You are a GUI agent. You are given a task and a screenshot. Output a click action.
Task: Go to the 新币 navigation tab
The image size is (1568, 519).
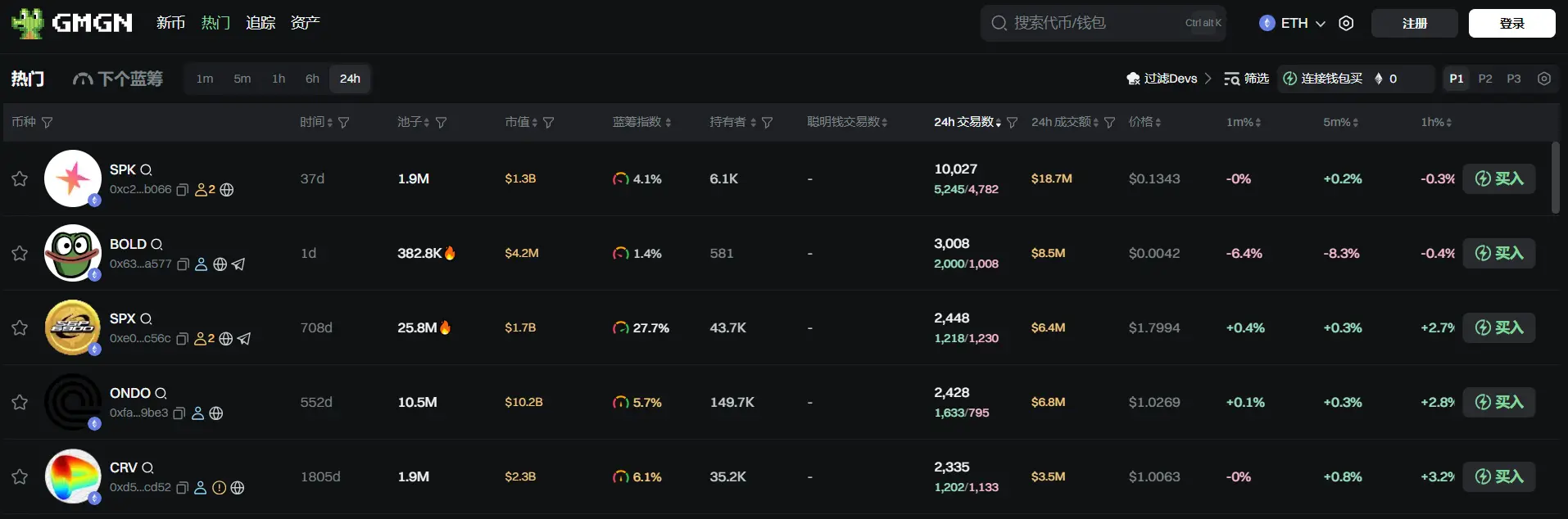[170, 23]
